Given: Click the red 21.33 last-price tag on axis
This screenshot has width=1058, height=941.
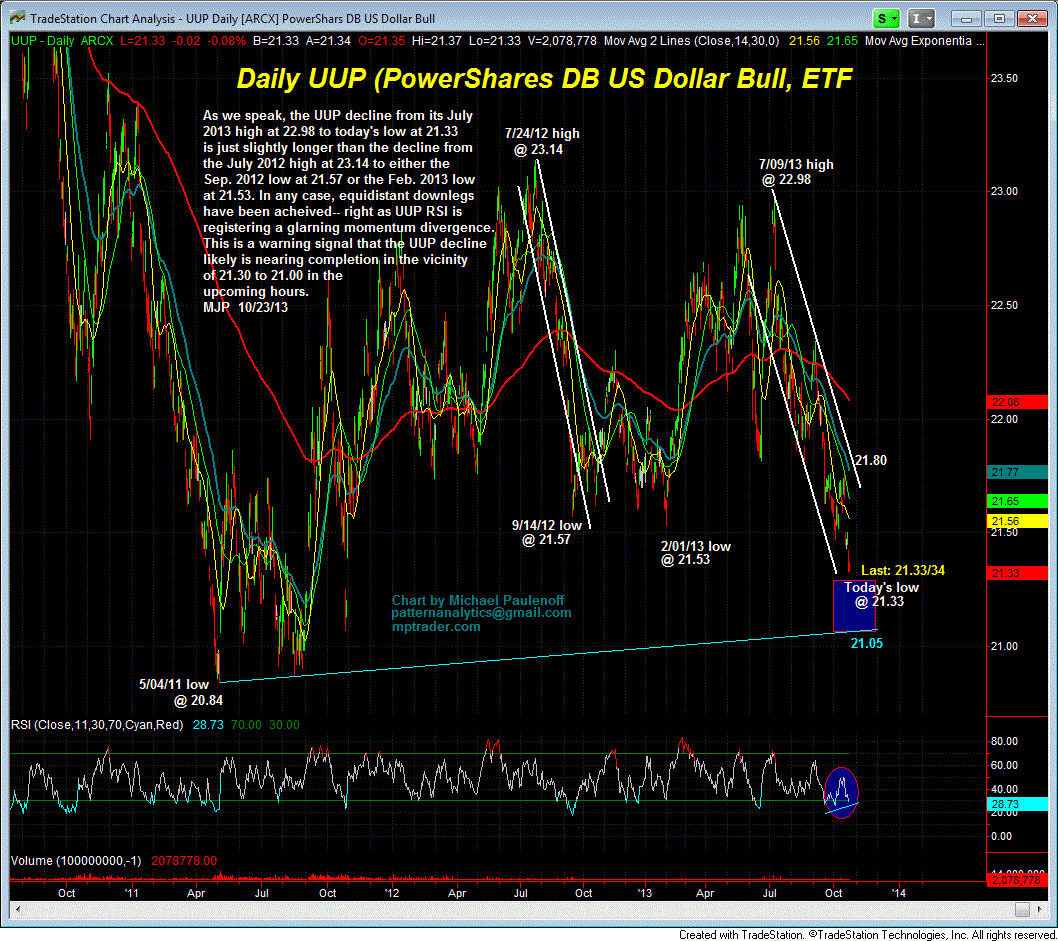Looking at the screenshot, I should coord(1017,573).
